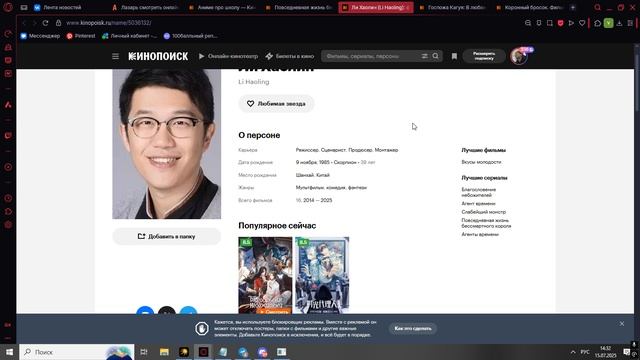Open 100балльный реп bookmark

[190, 36]
